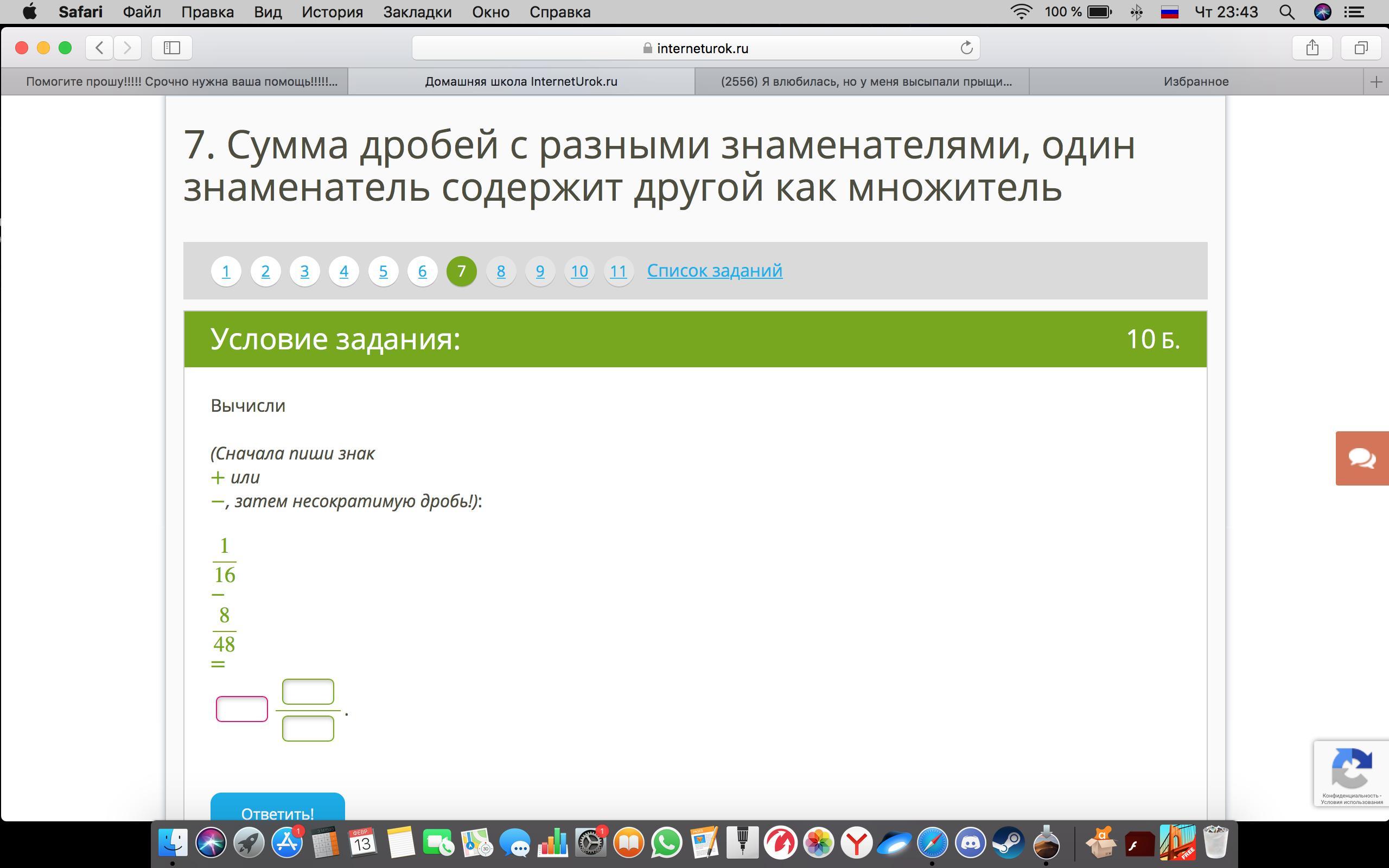Focus the numerator answer field

[x=308, y=691]
